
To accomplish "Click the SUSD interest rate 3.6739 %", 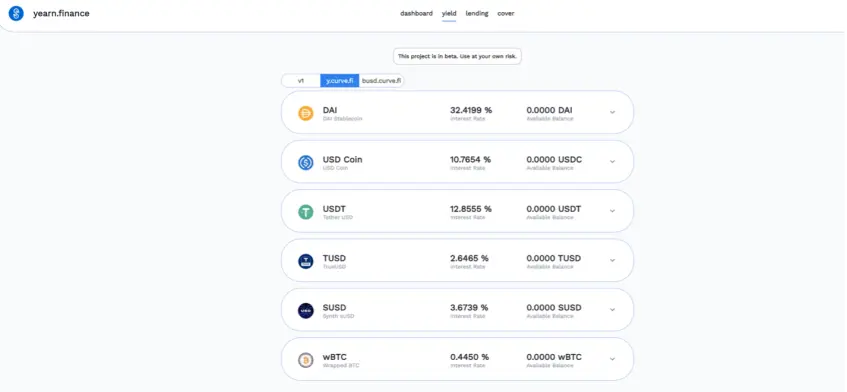I will tap(469, 308).
